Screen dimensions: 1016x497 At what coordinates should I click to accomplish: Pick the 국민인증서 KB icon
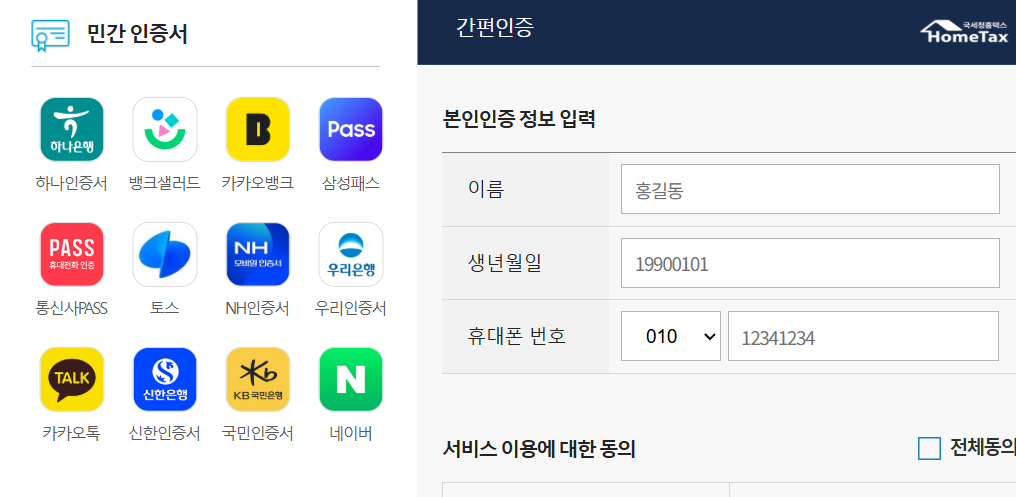(258, 379)
